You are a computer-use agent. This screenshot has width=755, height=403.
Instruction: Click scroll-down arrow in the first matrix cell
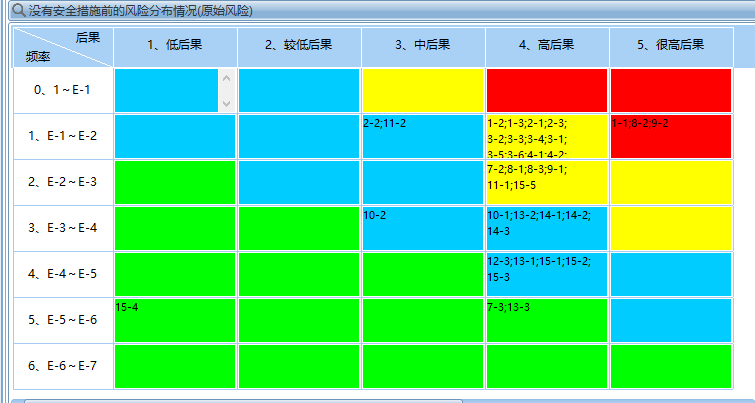(x=227, y=104)
